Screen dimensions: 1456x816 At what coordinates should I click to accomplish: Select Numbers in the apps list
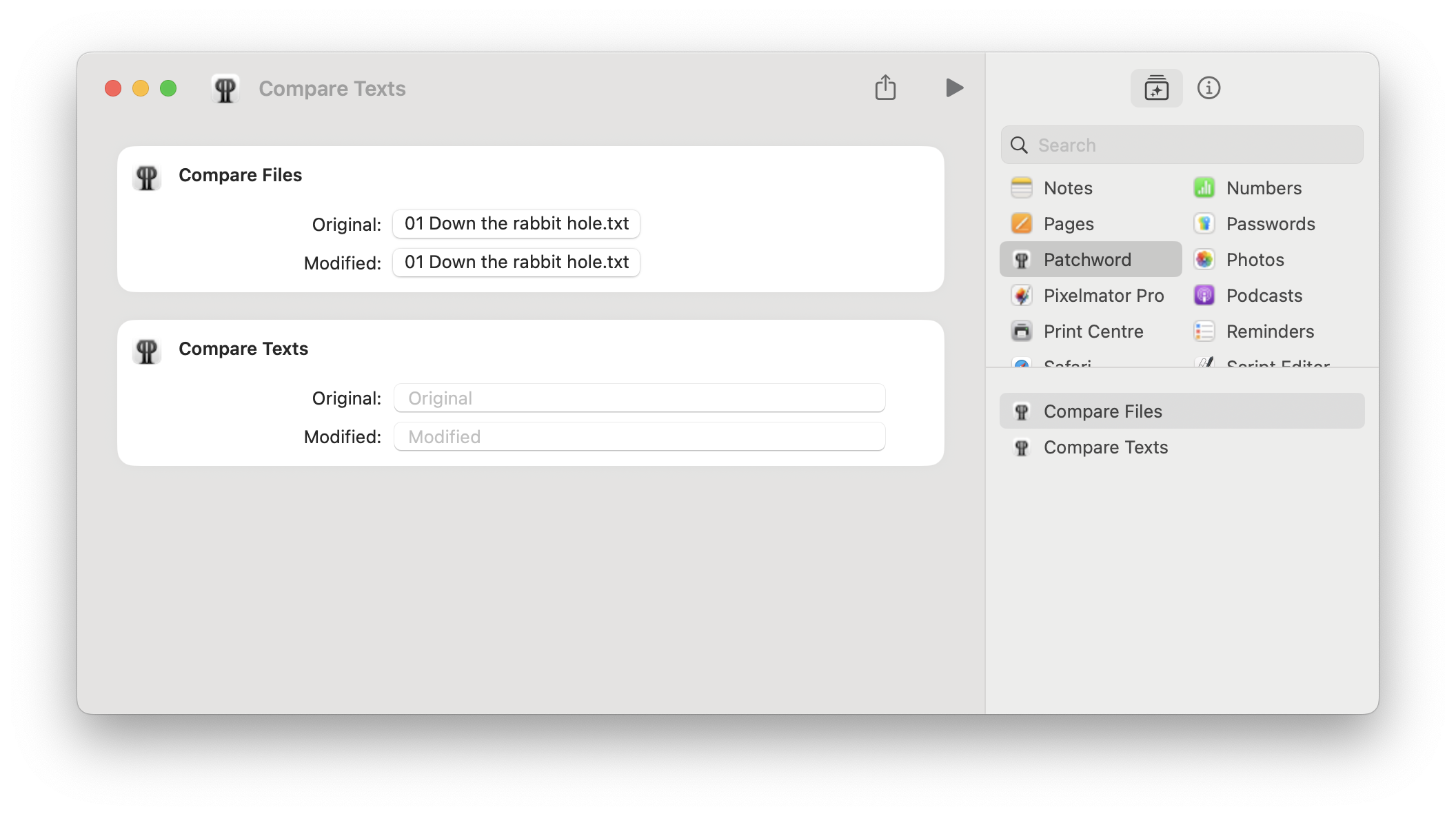coord(1273,187)
